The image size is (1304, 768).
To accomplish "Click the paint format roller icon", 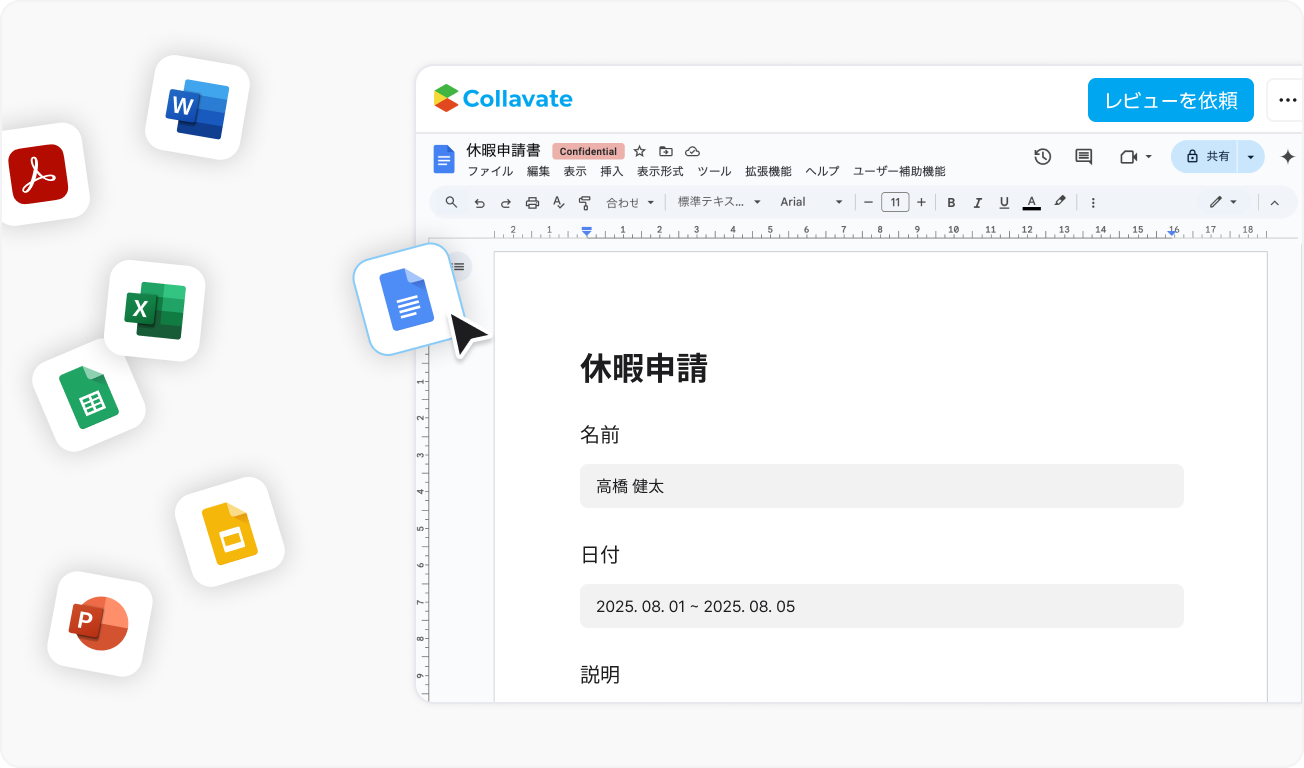I will click(585, 202).
